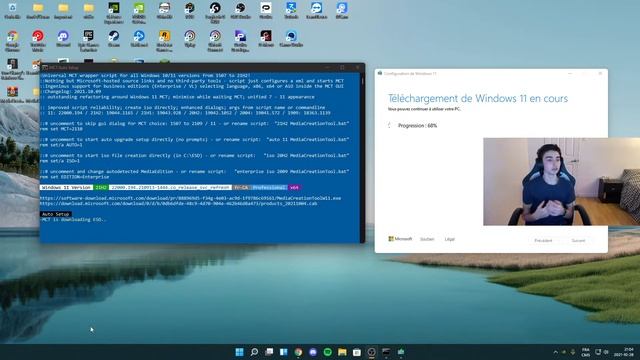Image resolution: width=640 pixels, height=360 pixels.
Task: Open Steam desktop shortcut
Action: 114,39
